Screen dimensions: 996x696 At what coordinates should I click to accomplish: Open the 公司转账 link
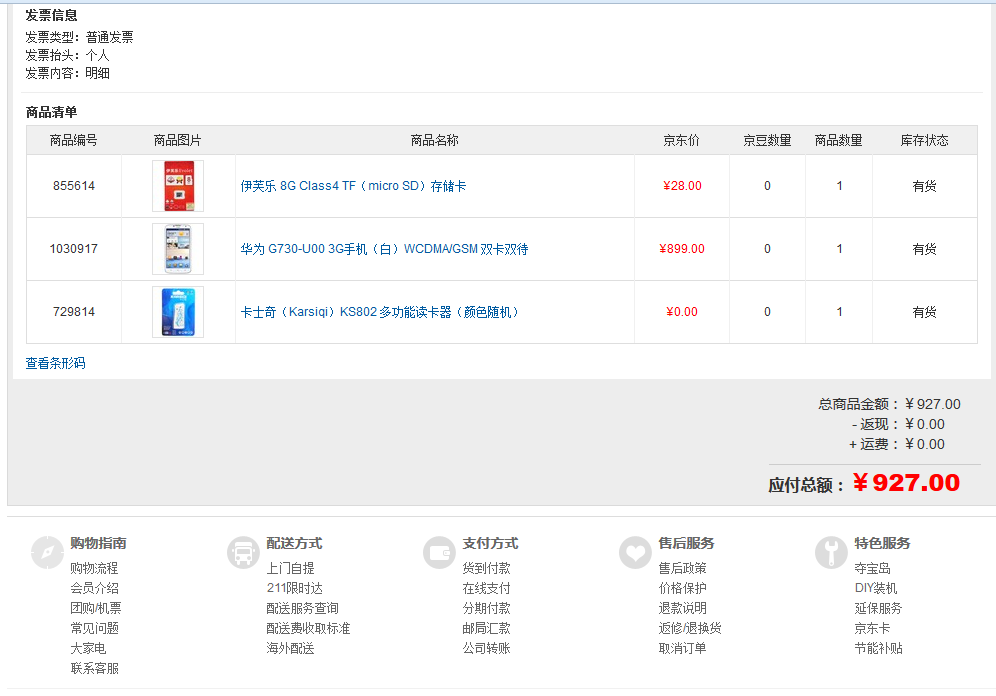[487, 648]
